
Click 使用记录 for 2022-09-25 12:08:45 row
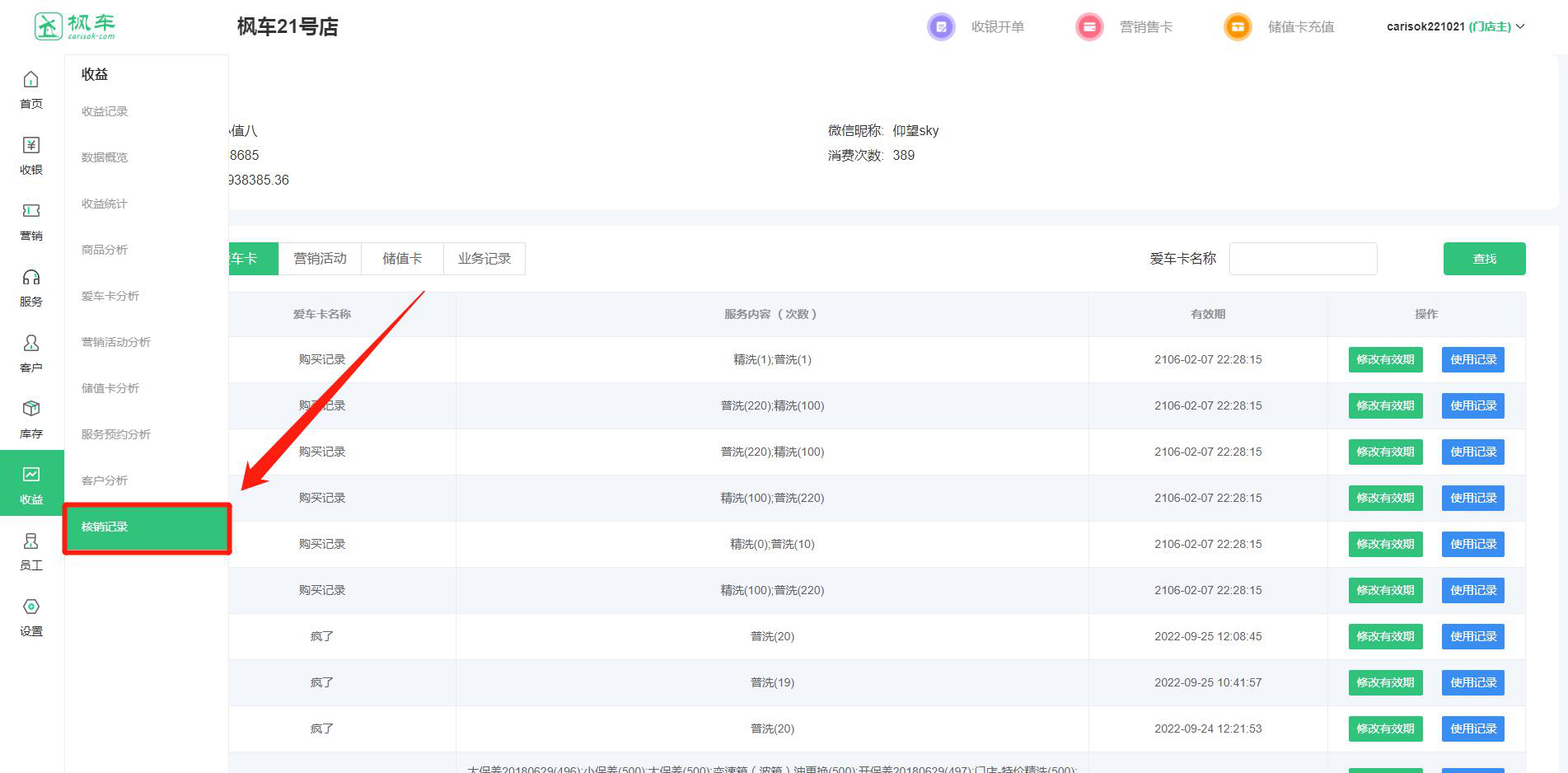click(1473, 636)
